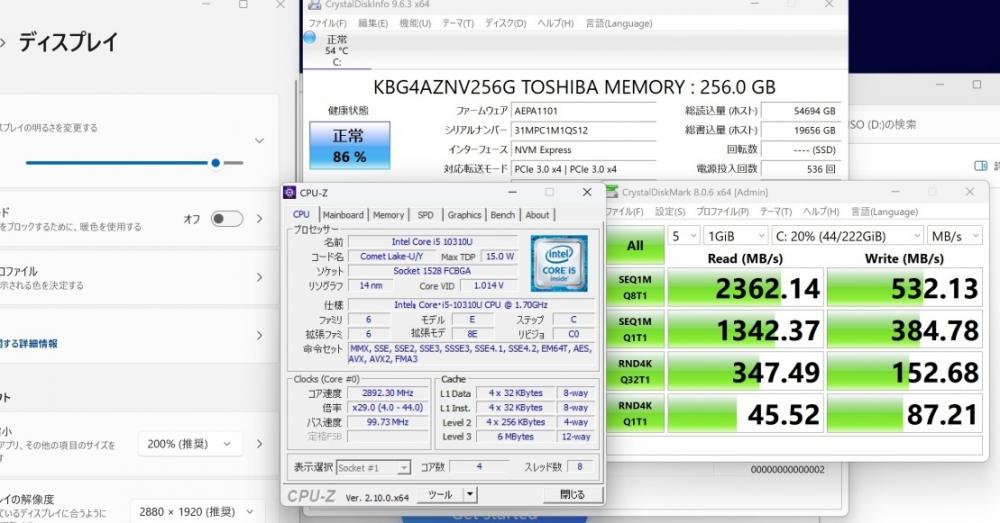Screen dimensions: 1000x523
Task: Open the display detail information chevron
Action: [x=259, y=335]
